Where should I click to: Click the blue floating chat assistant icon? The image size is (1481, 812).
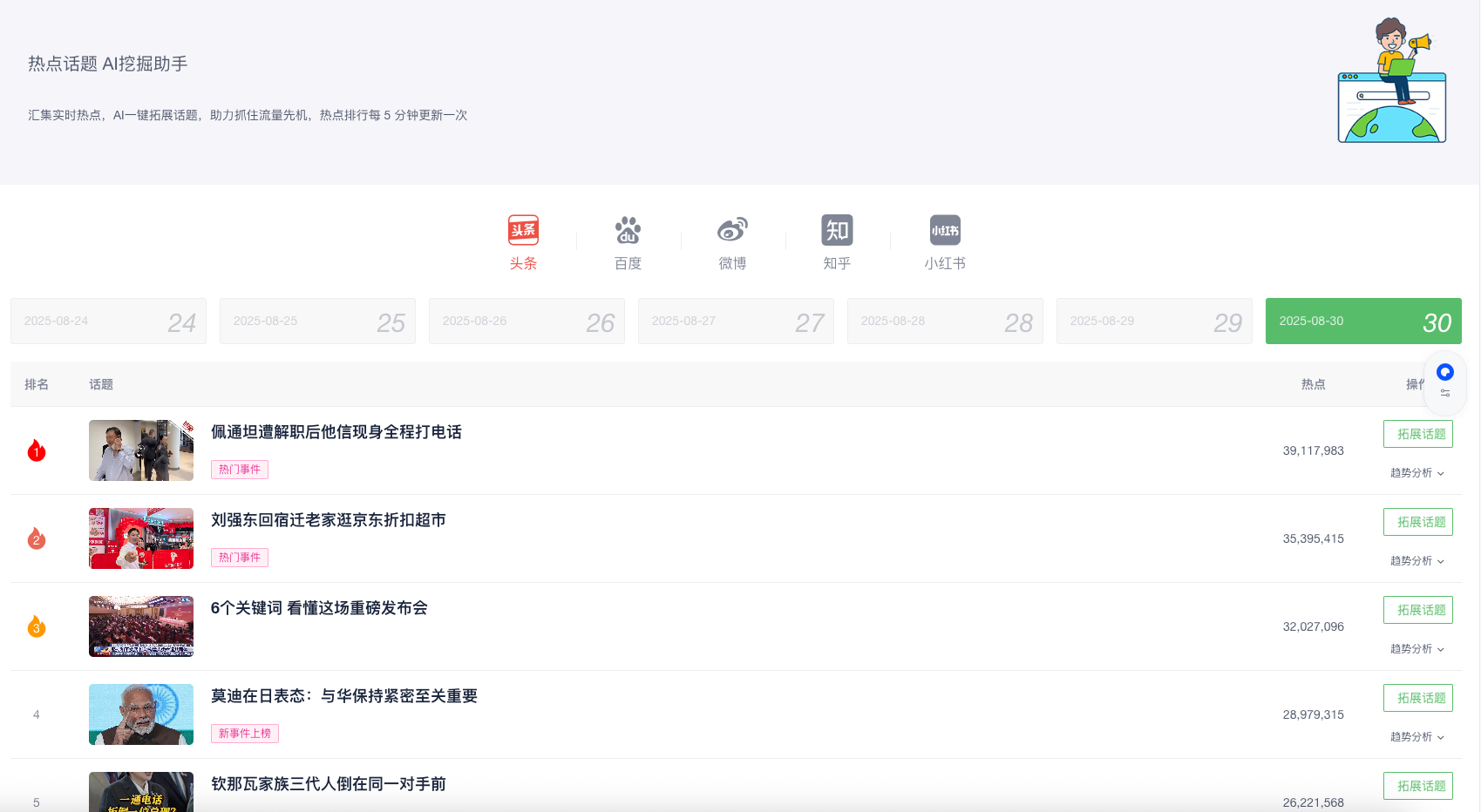pyautogui.click(x=1445, y=372)
